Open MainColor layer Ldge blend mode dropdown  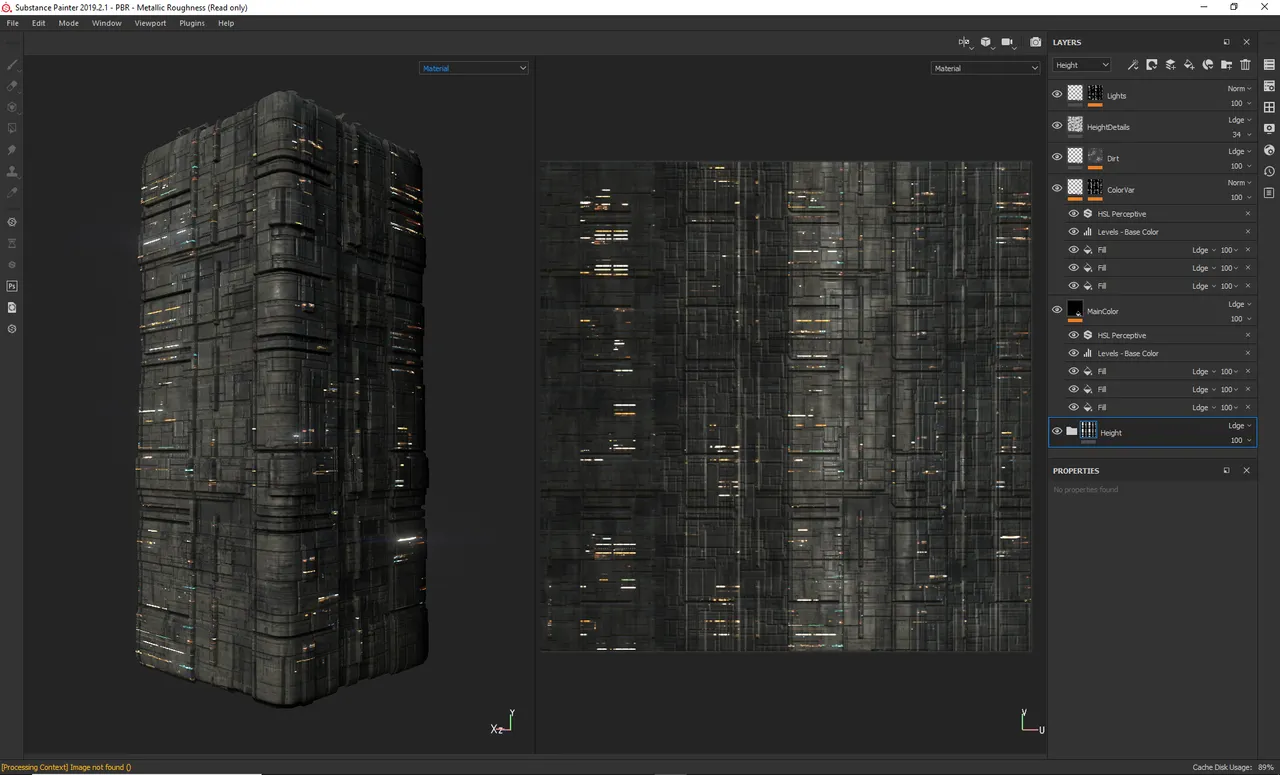1239,304
